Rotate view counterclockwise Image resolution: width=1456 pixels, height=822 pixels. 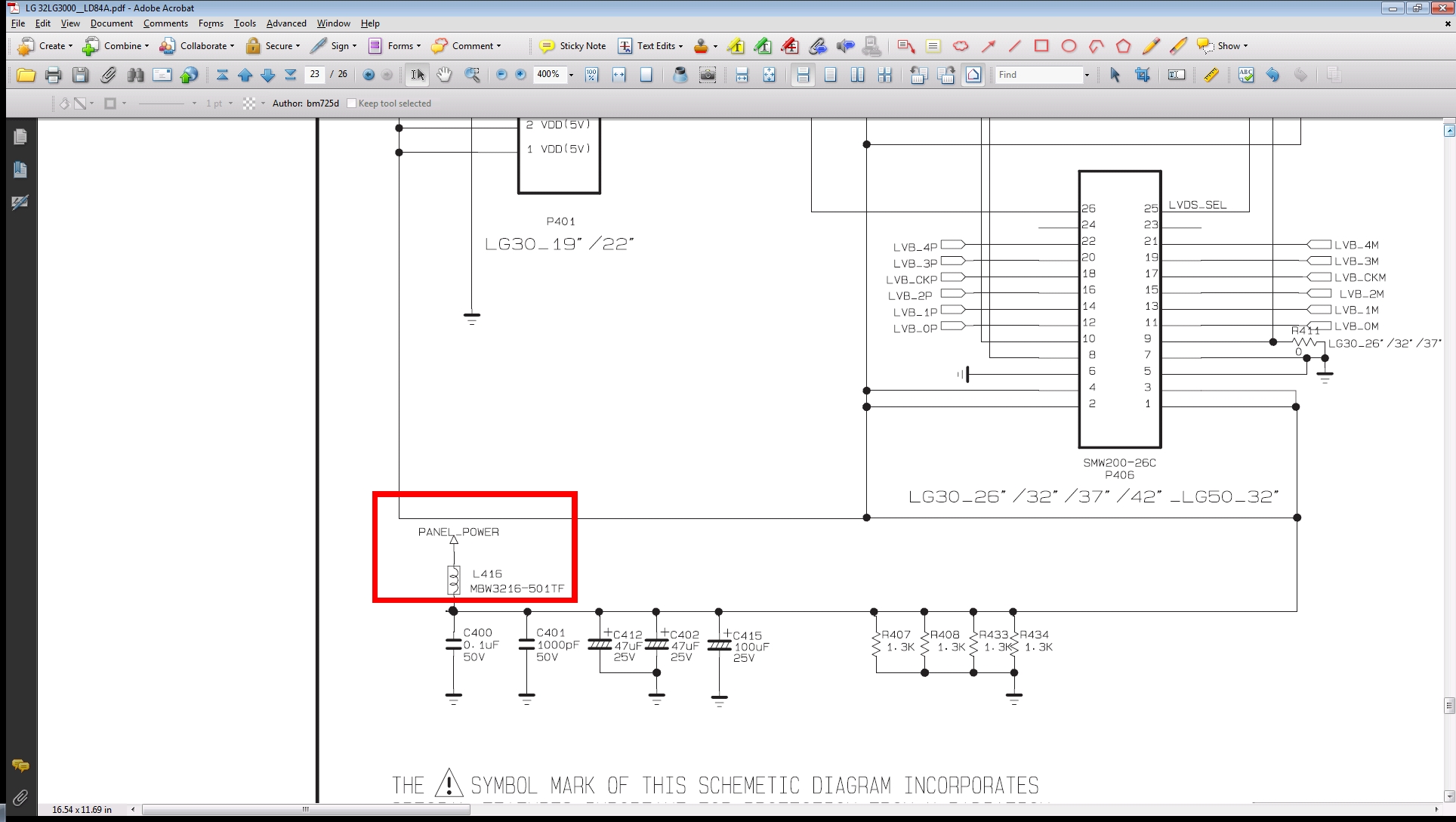918,75
